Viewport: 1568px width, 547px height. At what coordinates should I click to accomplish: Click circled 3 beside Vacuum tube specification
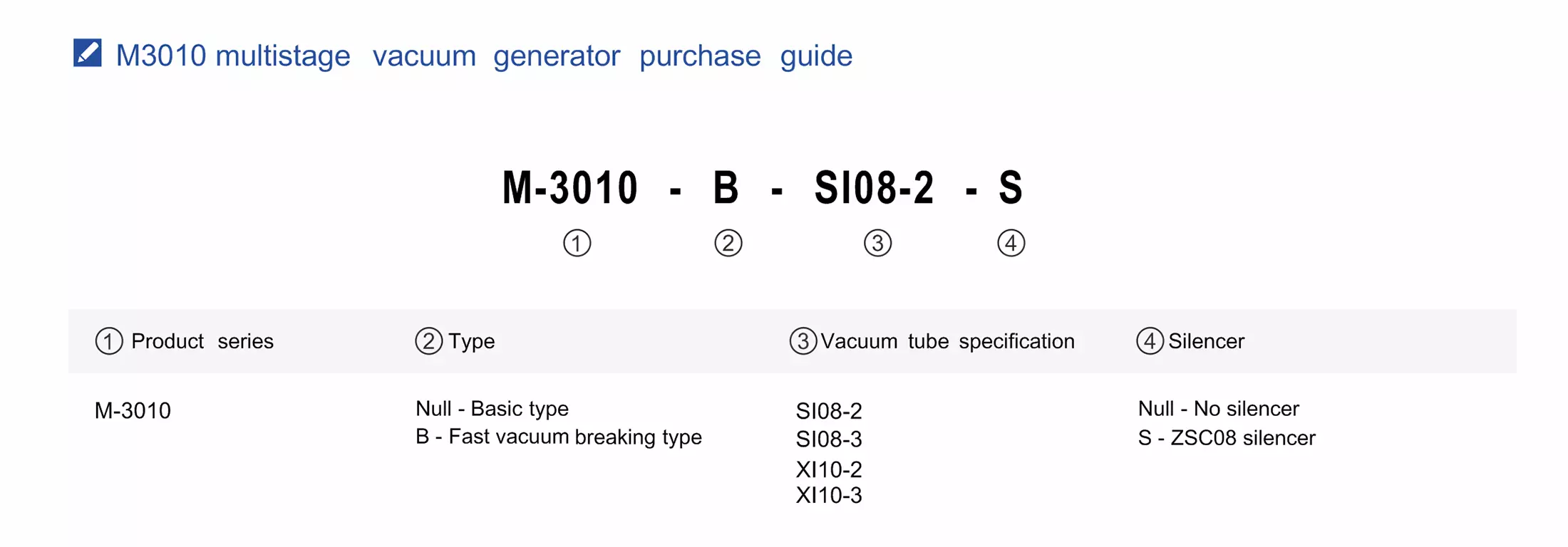click(x=803, y=341)
